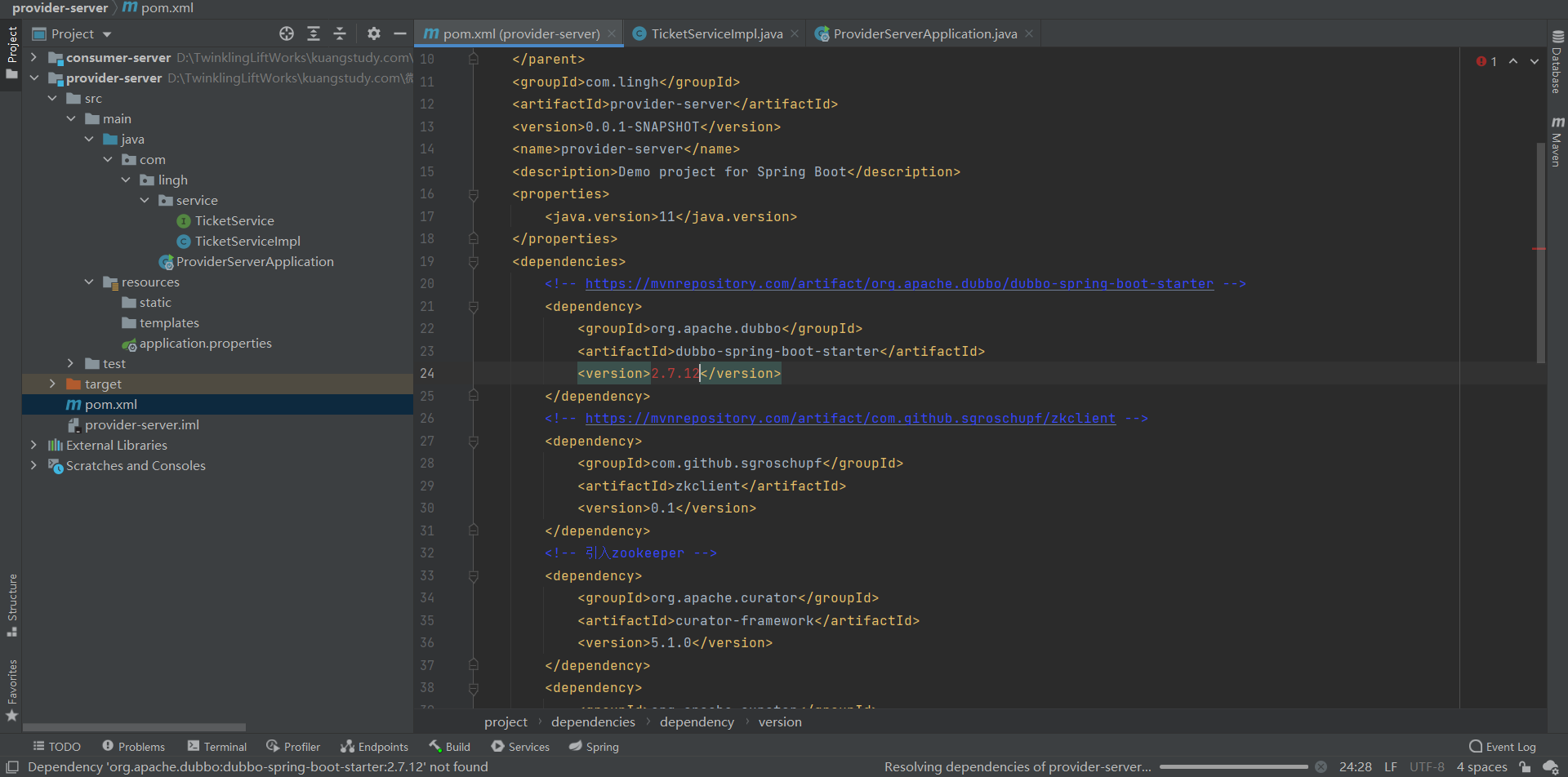Screen dimensions: 1568x777
Task: Click the Collapse All icon in Project panel
Action: [x=340, y=33]
